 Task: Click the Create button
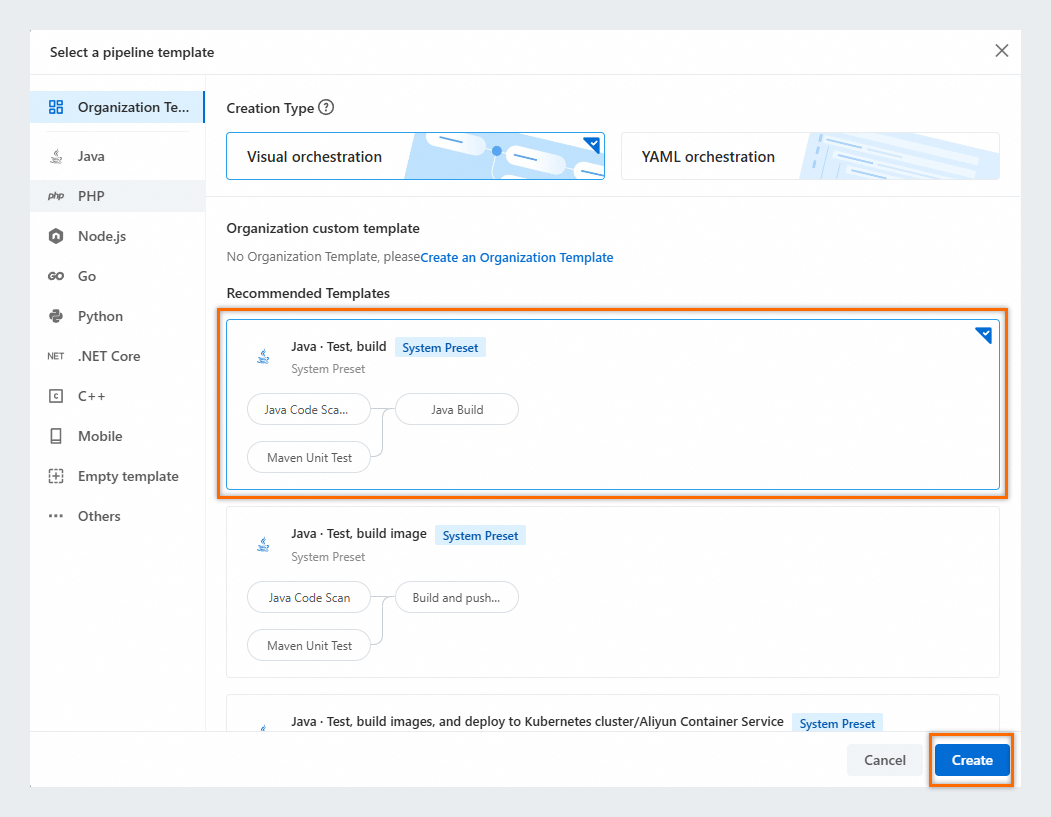(x=971, y=760)
